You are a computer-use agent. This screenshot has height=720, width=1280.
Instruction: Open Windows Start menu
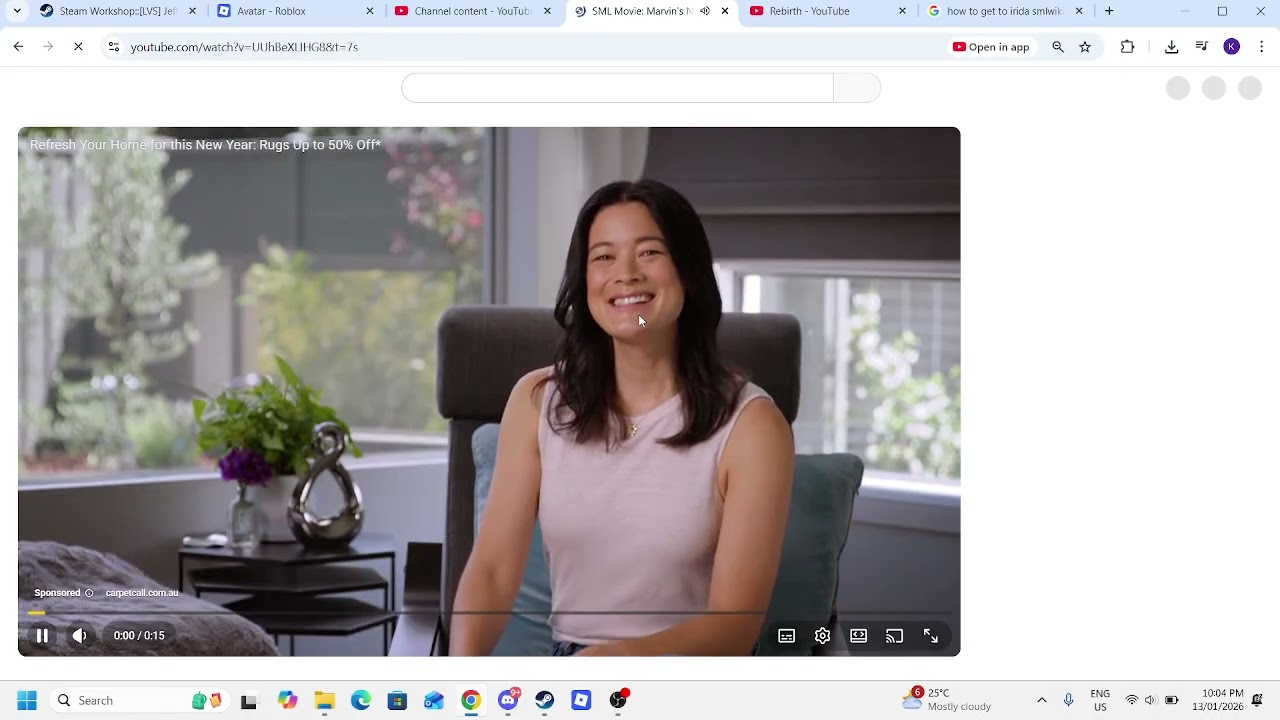[27, 700]
